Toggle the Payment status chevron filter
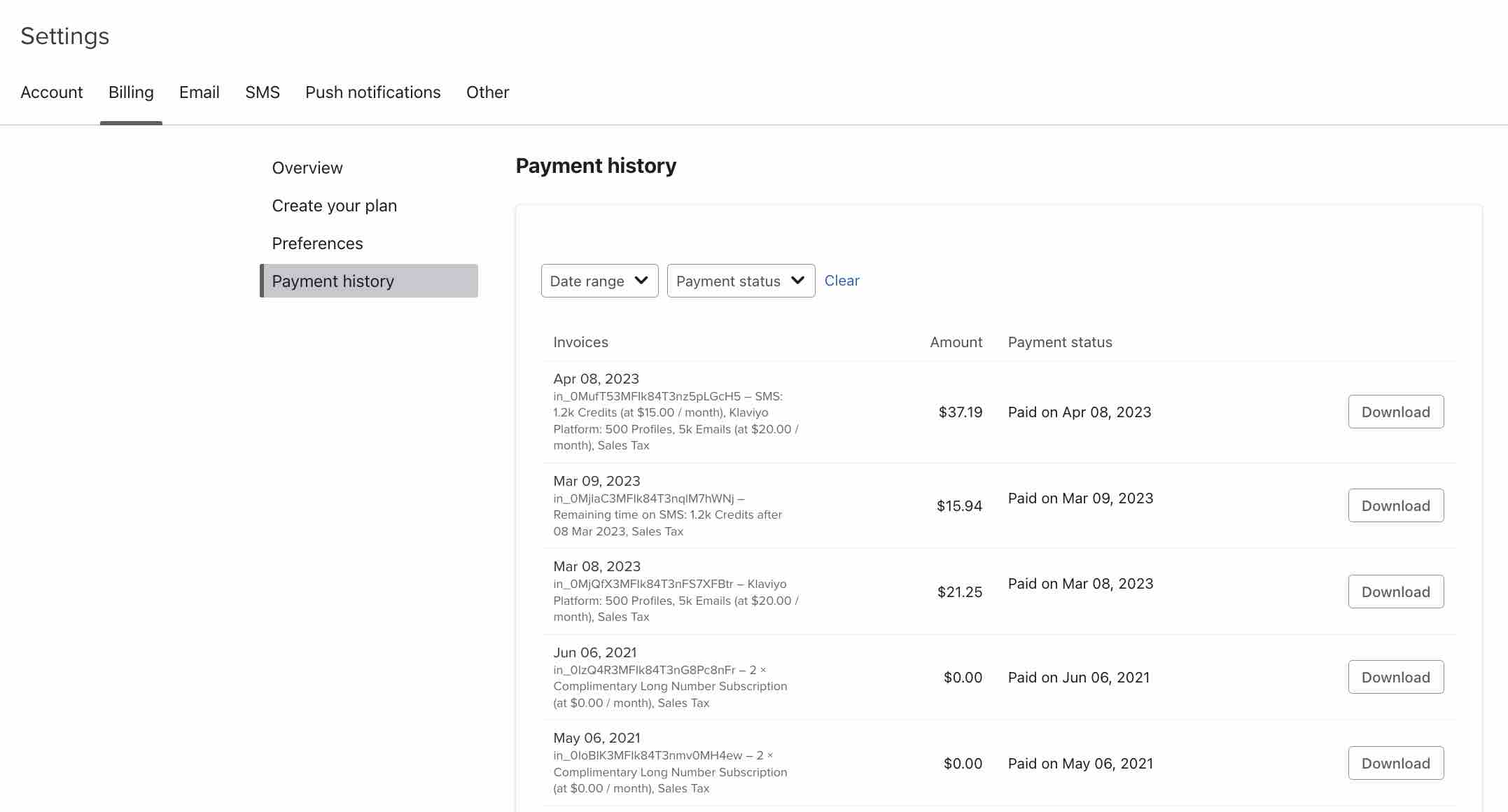The width and height of the screenshot is (1508, 812). (x=797, y=280)
